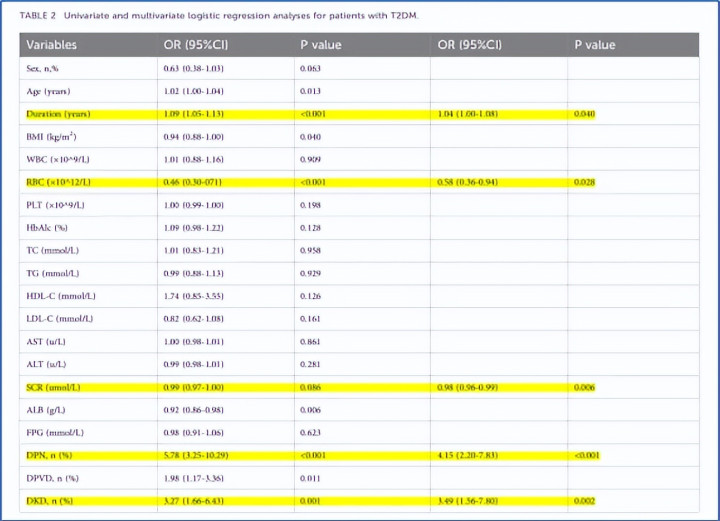720x521 pixels.
Task: Click the SCR (umol/L) variable cell
Action: click(x=55, y=386)
